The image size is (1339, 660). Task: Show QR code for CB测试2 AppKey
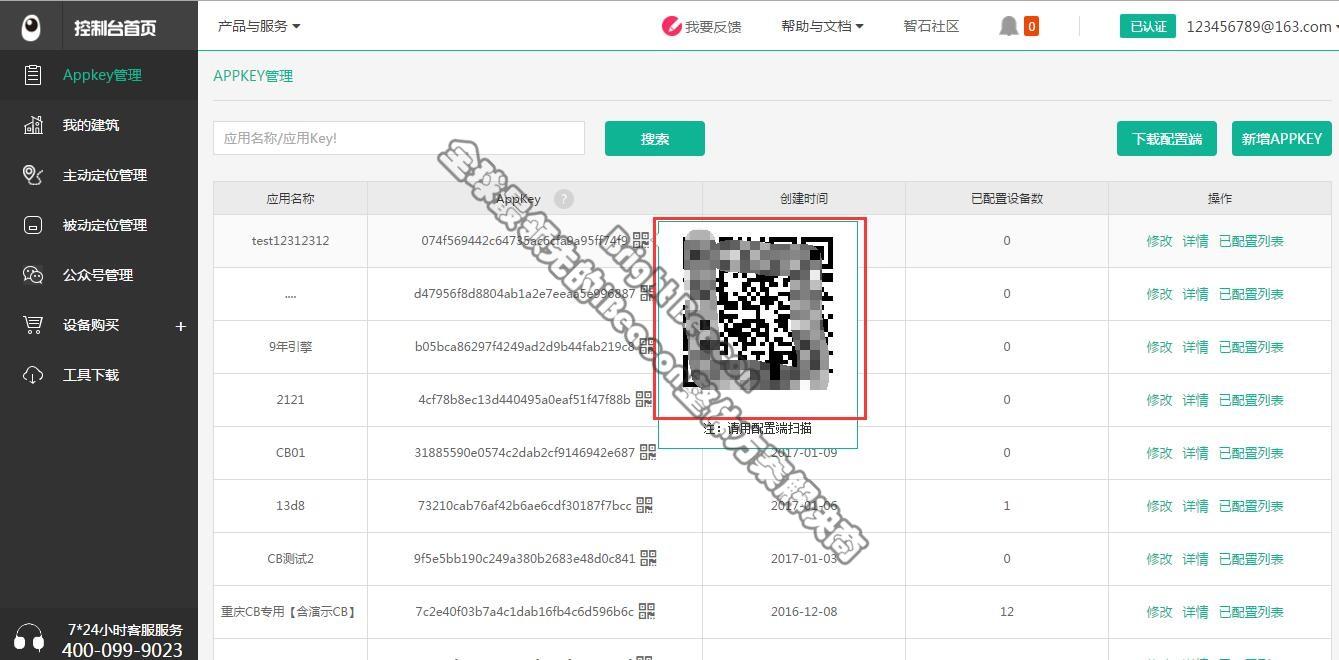click(648, 558)
